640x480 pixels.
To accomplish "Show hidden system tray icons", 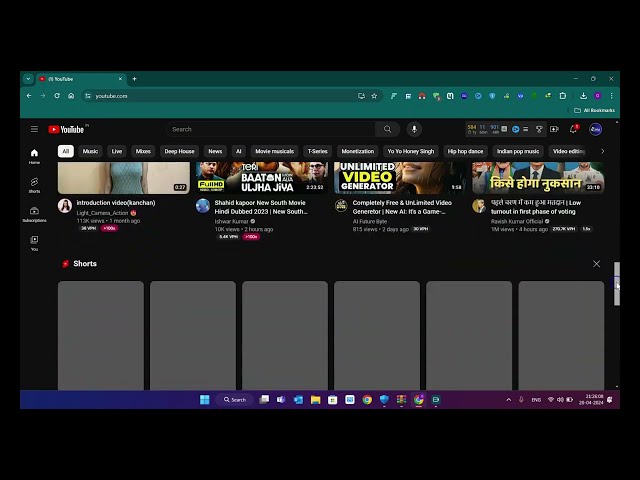I will 508,400.
